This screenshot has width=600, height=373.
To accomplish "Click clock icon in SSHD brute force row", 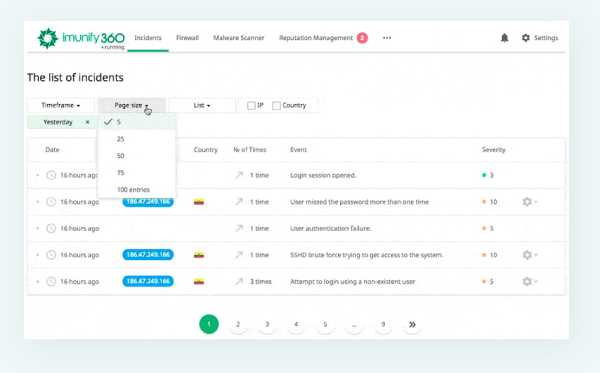I will [x=51, y=255].
